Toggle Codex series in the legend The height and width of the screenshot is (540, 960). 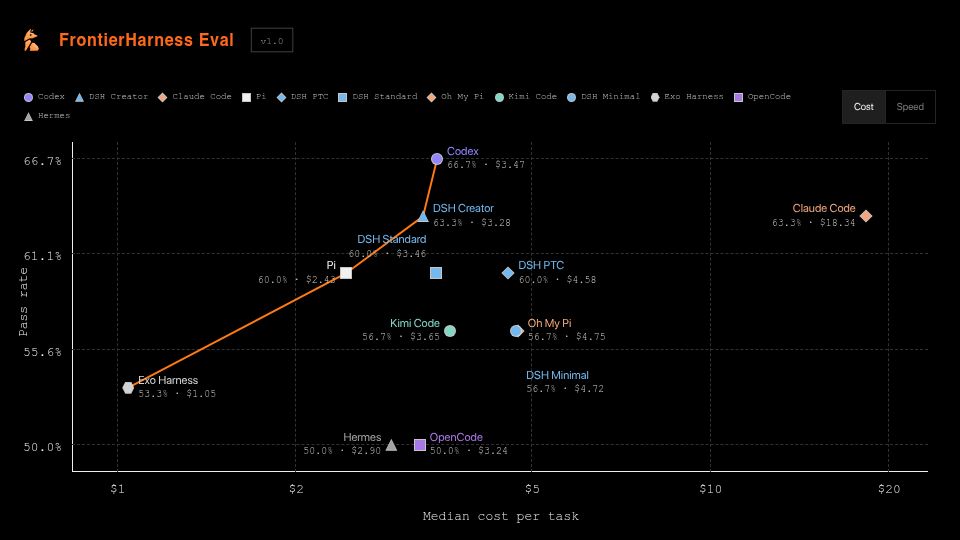click(44, 97)
